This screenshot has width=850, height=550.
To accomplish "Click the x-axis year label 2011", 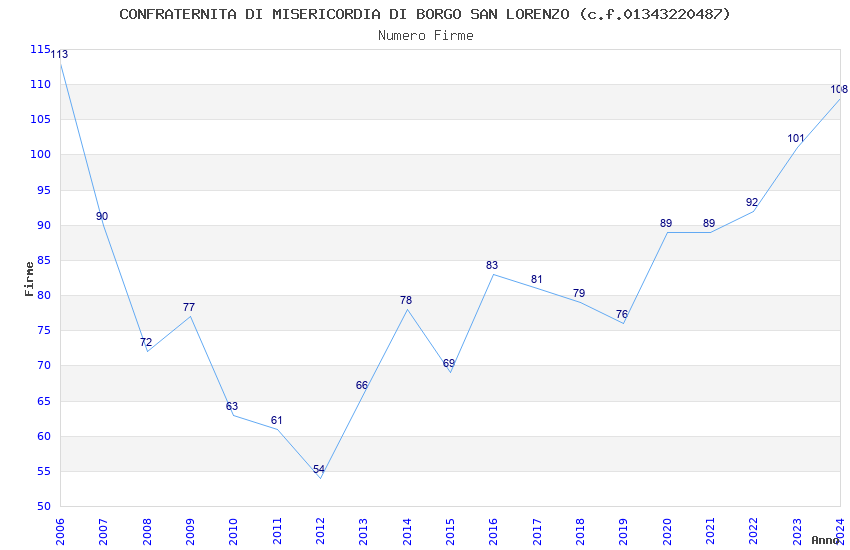I will click(x=276, y=532).
